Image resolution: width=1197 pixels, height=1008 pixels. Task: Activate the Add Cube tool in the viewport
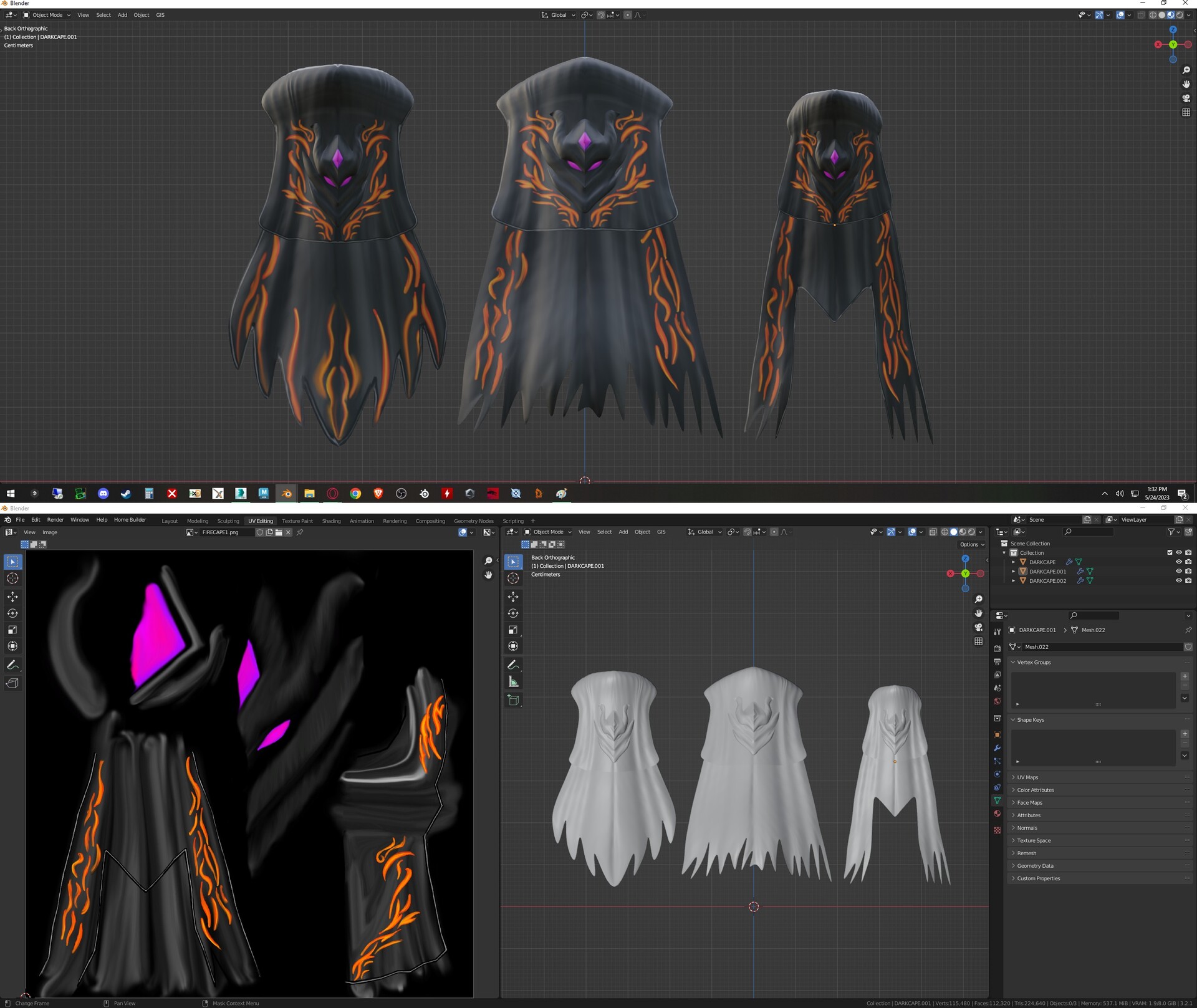tap(513, 699)
